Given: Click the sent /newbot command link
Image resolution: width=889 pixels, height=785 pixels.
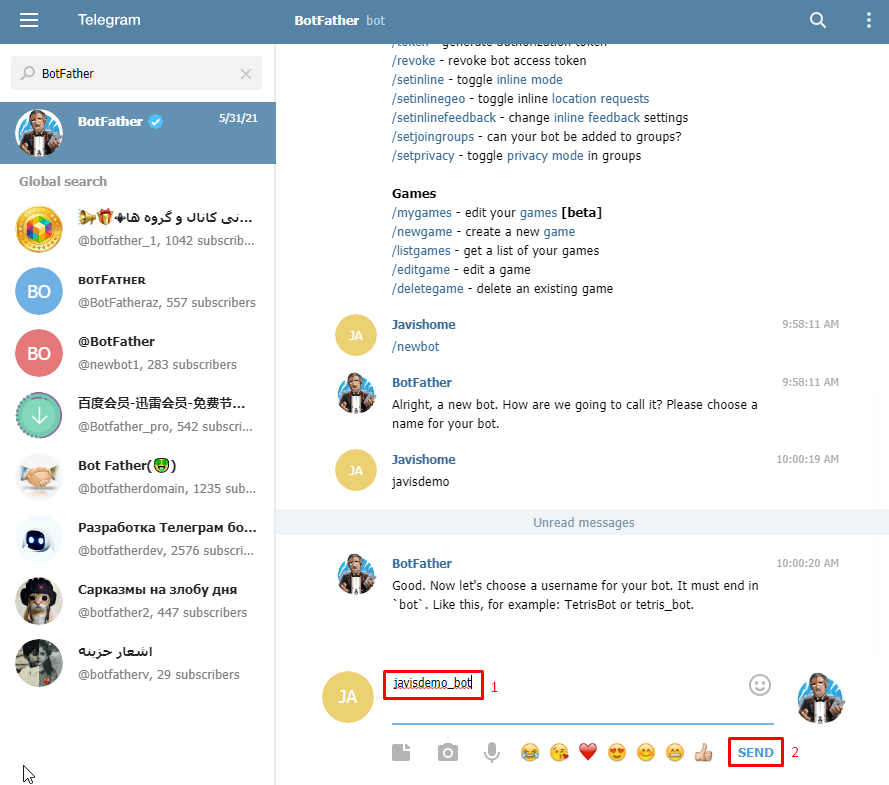Looking at the screenshot, I should [416, 347].
